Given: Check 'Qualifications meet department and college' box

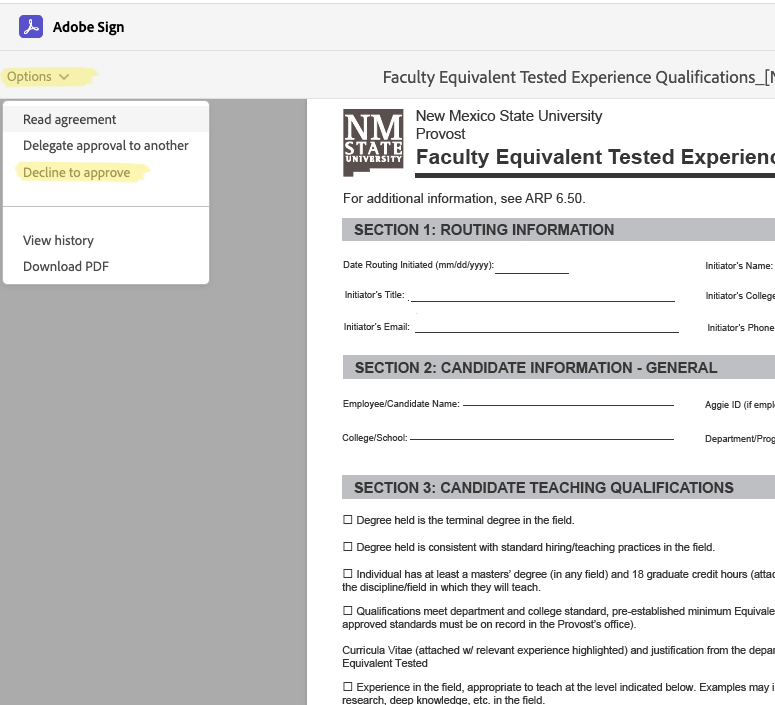Looking at the screenshot, I should pyautogui.click(x=347, y=611).
